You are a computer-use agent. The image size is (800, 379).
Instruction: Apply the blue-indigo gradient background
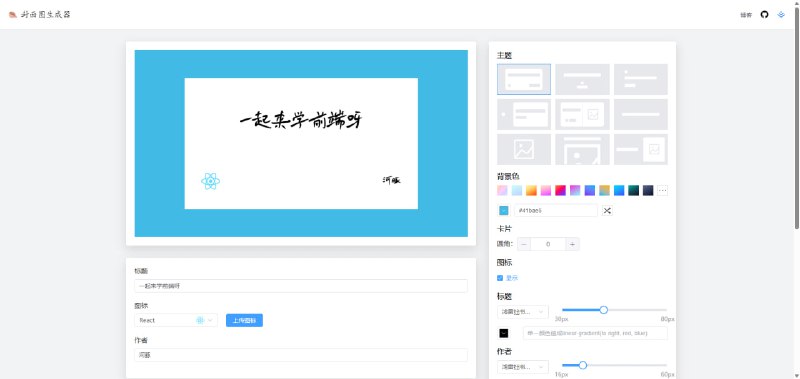[590, 190]
